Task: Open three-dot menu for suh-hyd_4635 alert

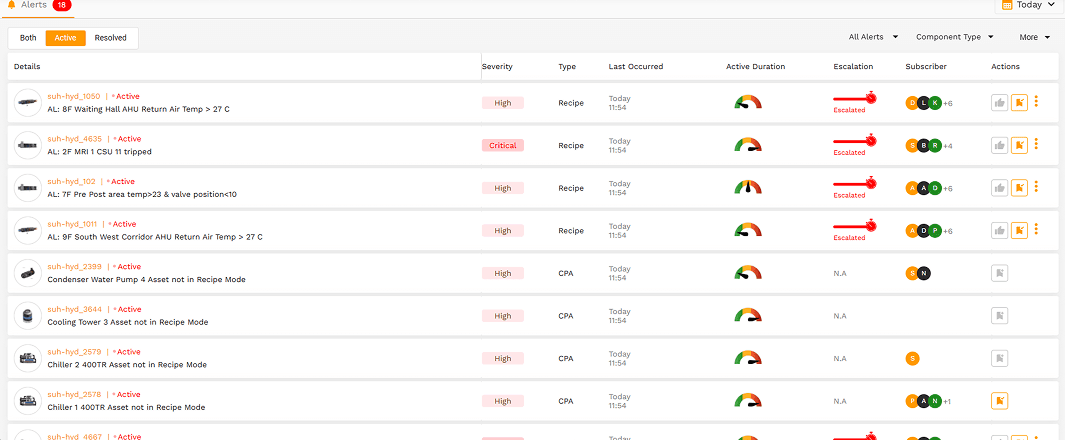Action: [1036, 145]
